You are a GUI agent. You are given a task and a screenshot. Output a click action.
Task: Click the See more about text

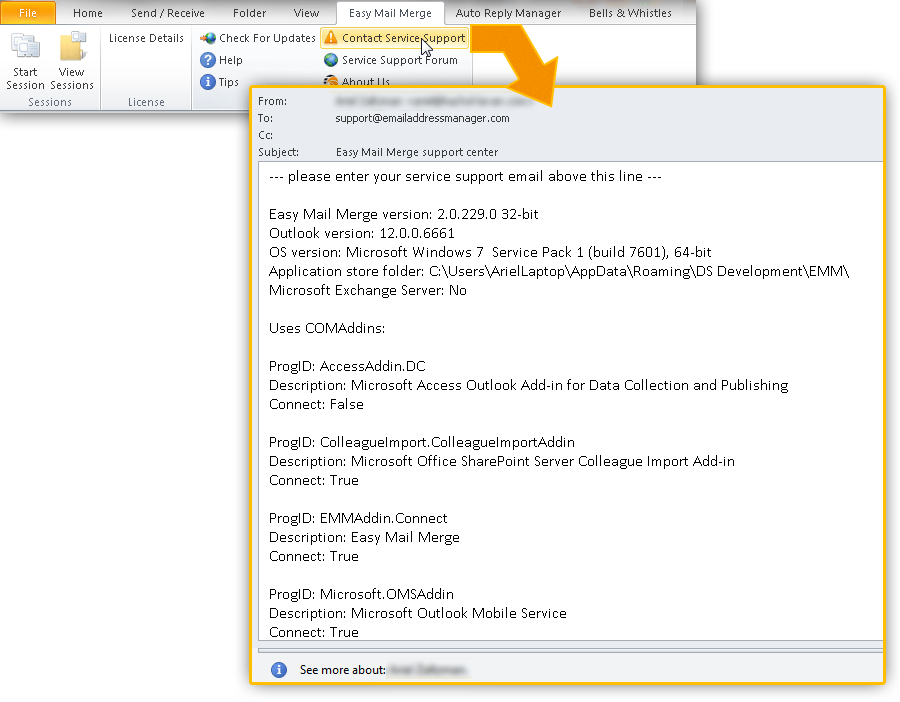pyautogui.click(x=343, y=670)
